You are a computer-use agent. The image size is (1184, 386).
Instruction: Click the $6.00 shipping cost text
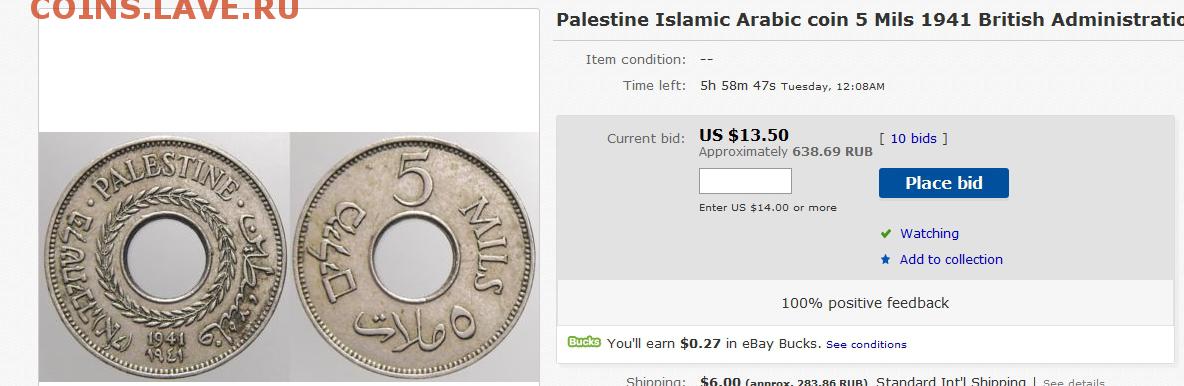point(720,381)
